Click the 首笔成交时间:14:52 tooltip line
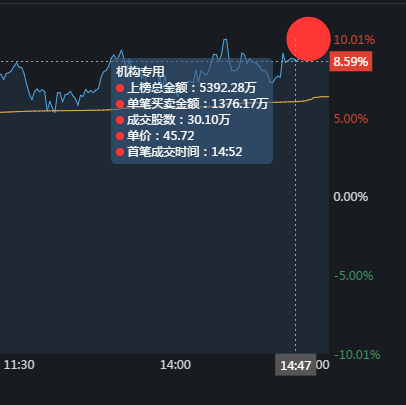Viewport: 406px width, 405px height. coord(185,152)
